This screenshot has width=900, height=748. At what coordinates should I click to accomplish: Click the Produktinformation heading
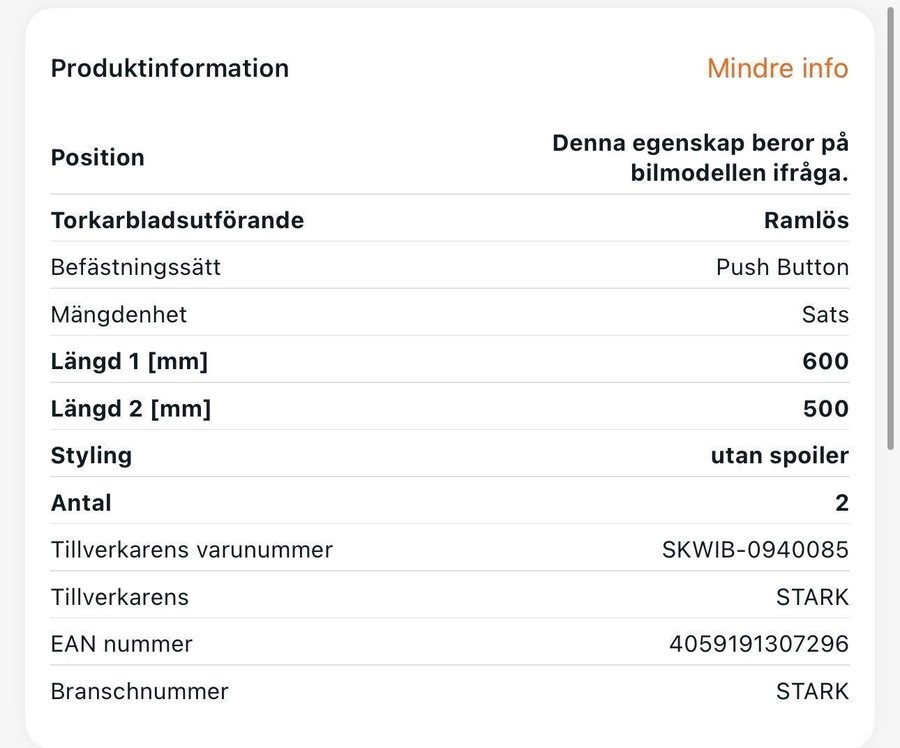click(169, 68)
